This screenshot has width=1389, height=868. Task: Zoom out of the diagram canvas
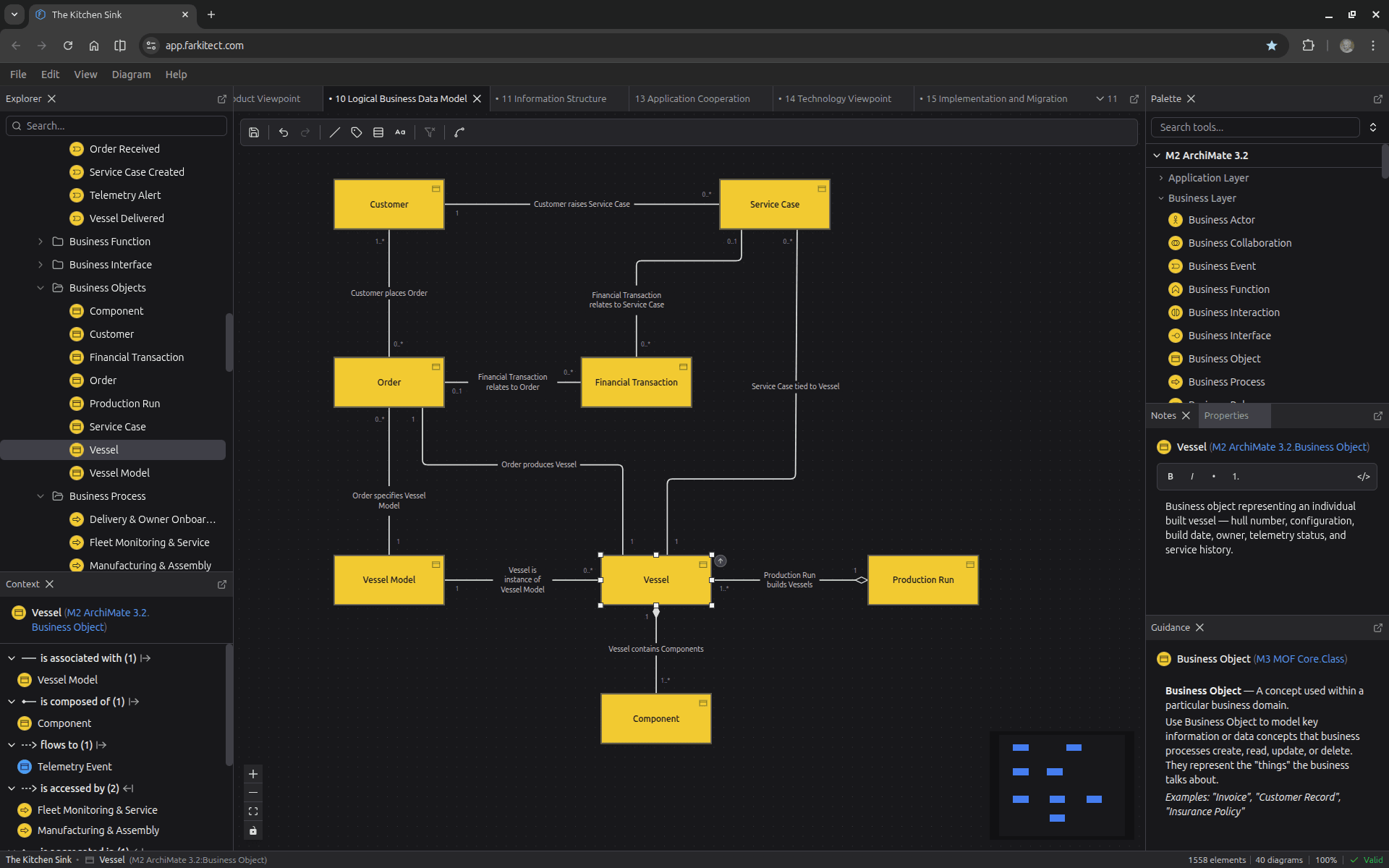[253, 793]
